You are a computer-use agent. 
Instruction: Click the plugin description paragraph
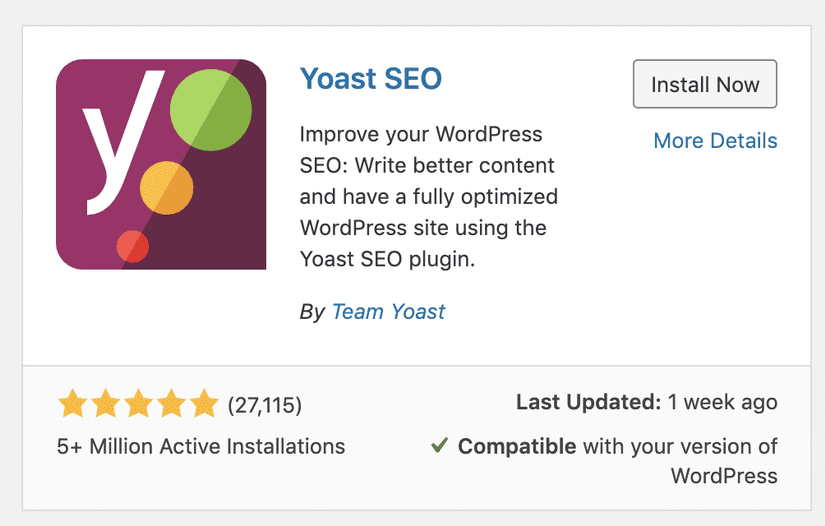tap(429, 196)
